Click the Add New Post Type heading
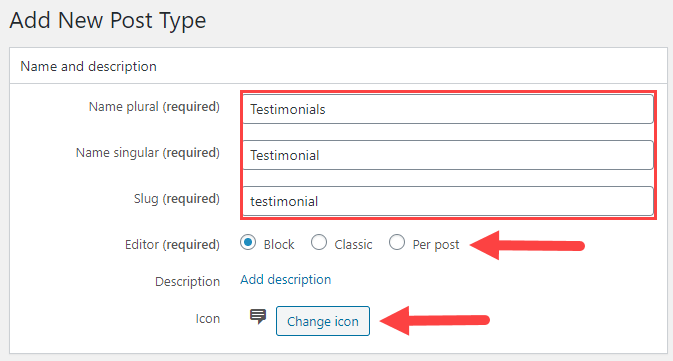673x361 pixels. (x=108, y=21)
